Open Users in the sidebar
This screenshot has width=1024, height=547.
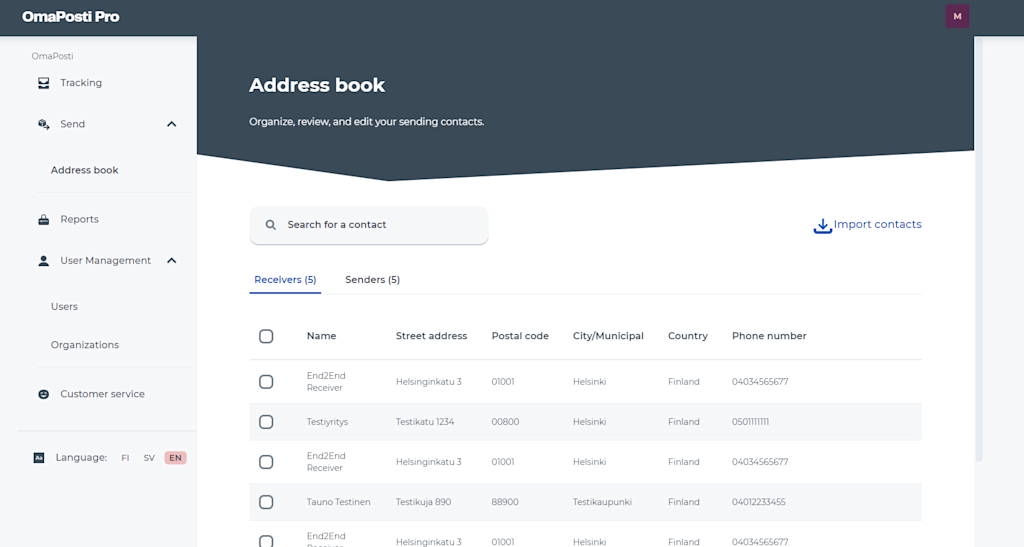[64, 306]
